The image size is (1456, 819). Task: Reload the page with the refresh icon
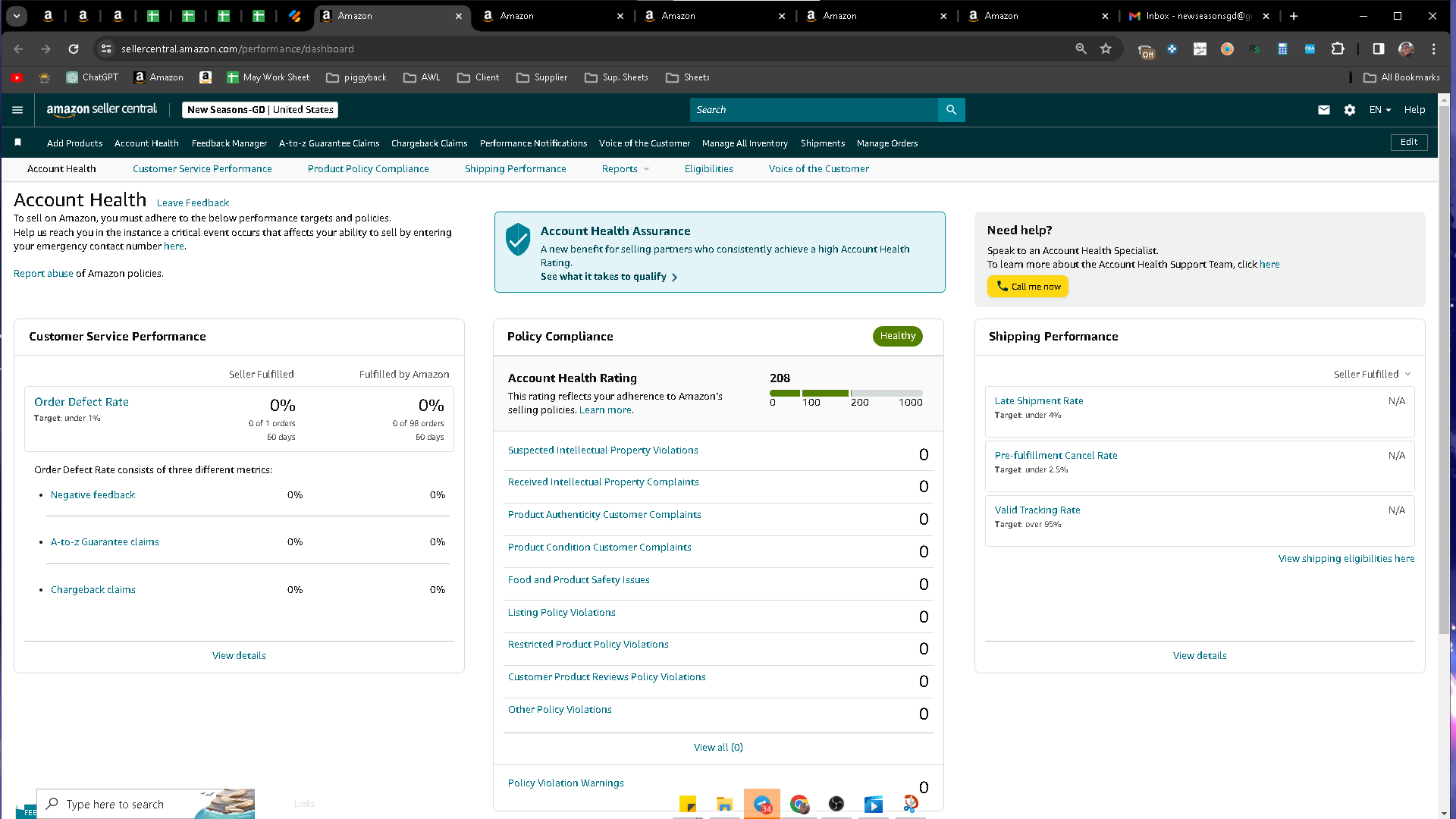74,49
